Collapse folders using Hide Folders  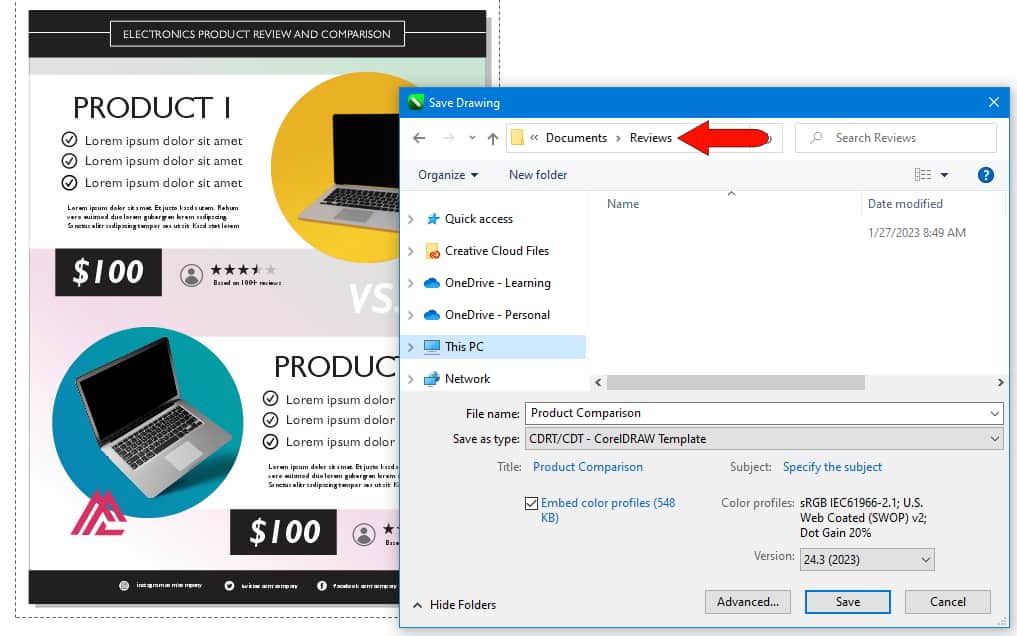coord(454,605)
